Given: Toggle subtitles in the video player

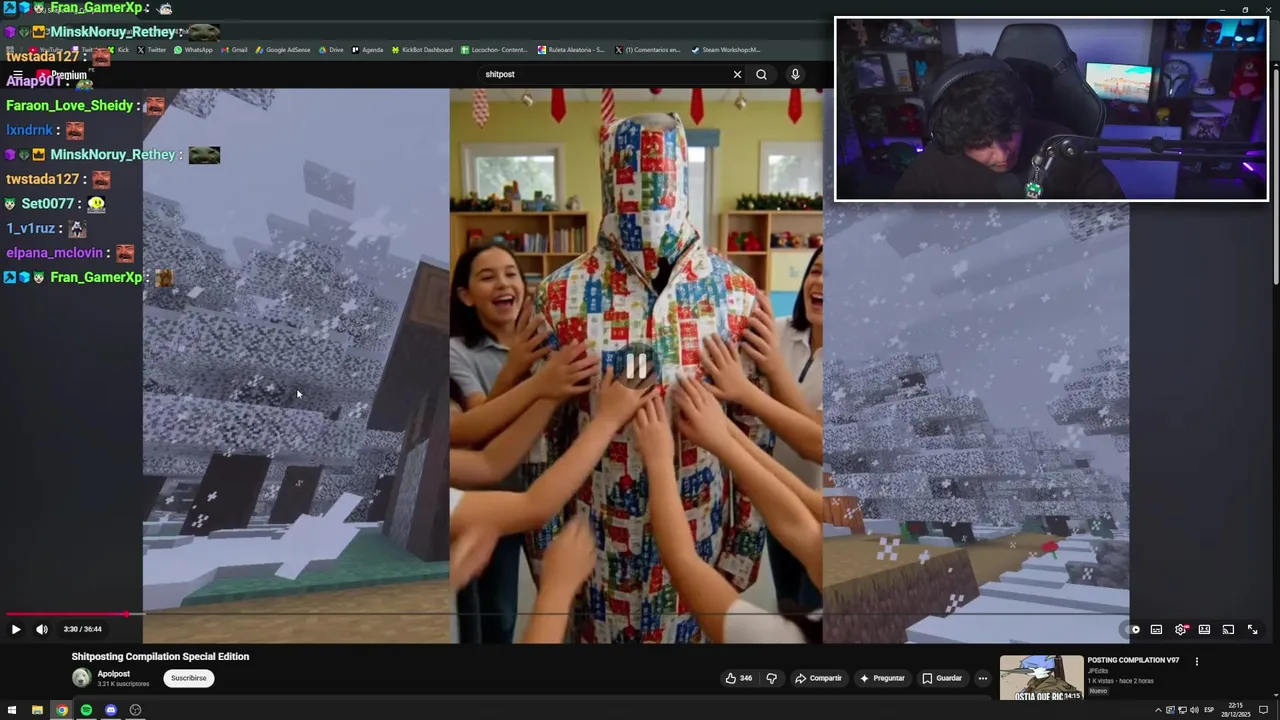Looking at the screenshot, I should click(1156, 629).
